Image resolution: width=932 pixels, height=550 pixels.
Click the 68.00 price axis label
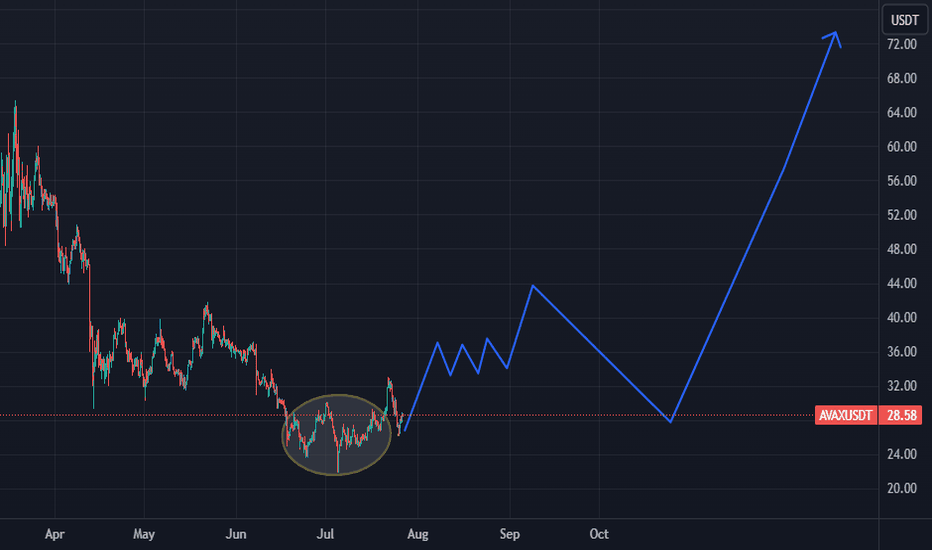pyautogui.click(x=902, y=78)
